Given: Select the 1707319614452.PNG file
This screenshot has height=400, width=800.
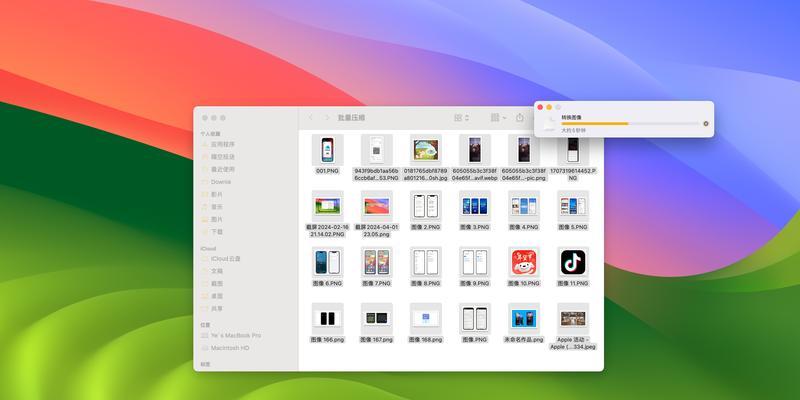Looking at the screenshot, I should pos(573,152).
